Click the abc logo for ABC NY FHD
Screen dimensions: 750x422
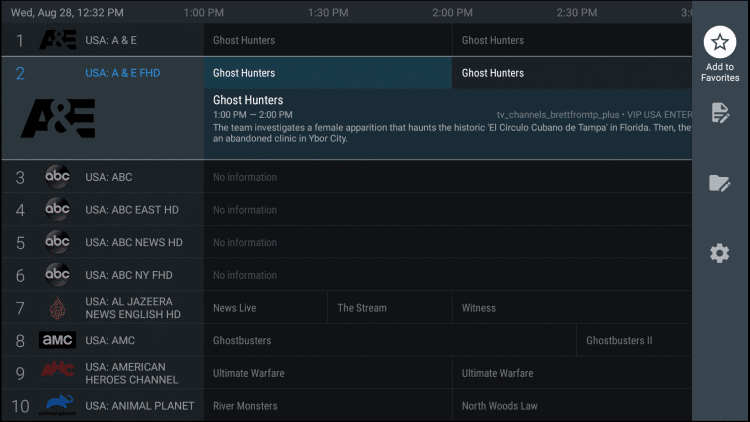[x=57, y=275]
